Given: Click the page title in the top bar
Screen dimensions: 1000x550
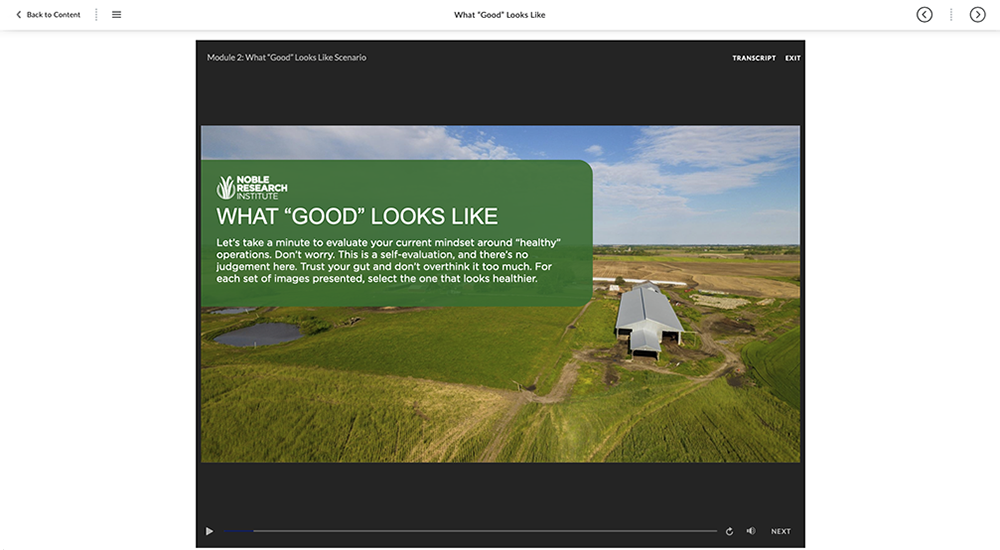Looking at the screenshot, I should click(499, 15).
